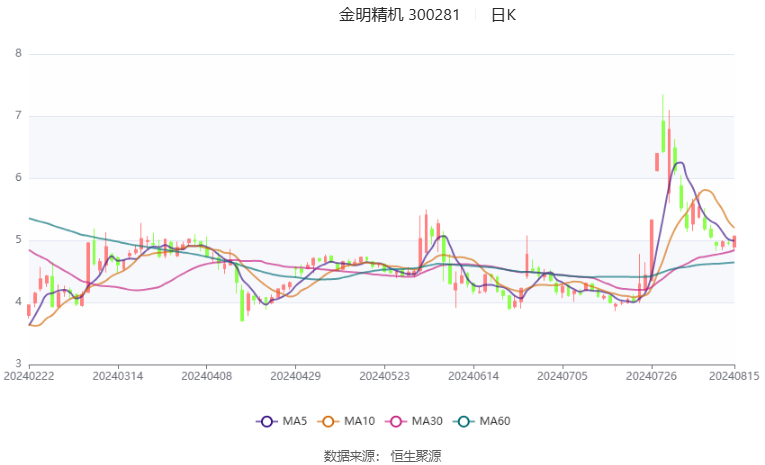
Task: Click the x-axis date 20240614
Action: pyautogui.click(x=473, y=376)
